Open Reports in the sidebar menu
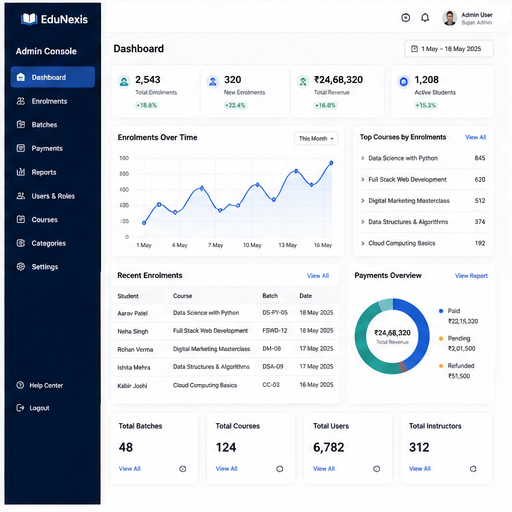The width and height of the screenshot is (512, 512). pos(53,172)
